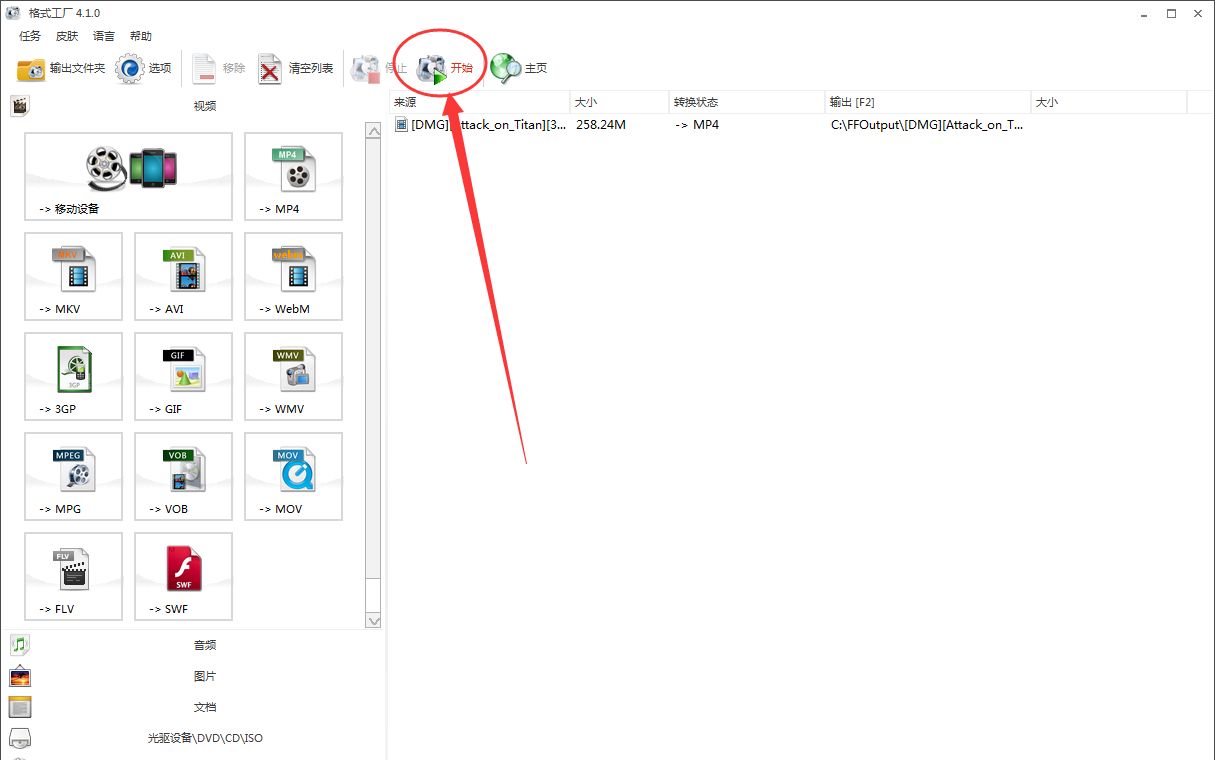Image resolution: width=1215 pixels, height=760 pixels.
Task: Select the 移动设备 mobile device option
Action: coord(128,176)
